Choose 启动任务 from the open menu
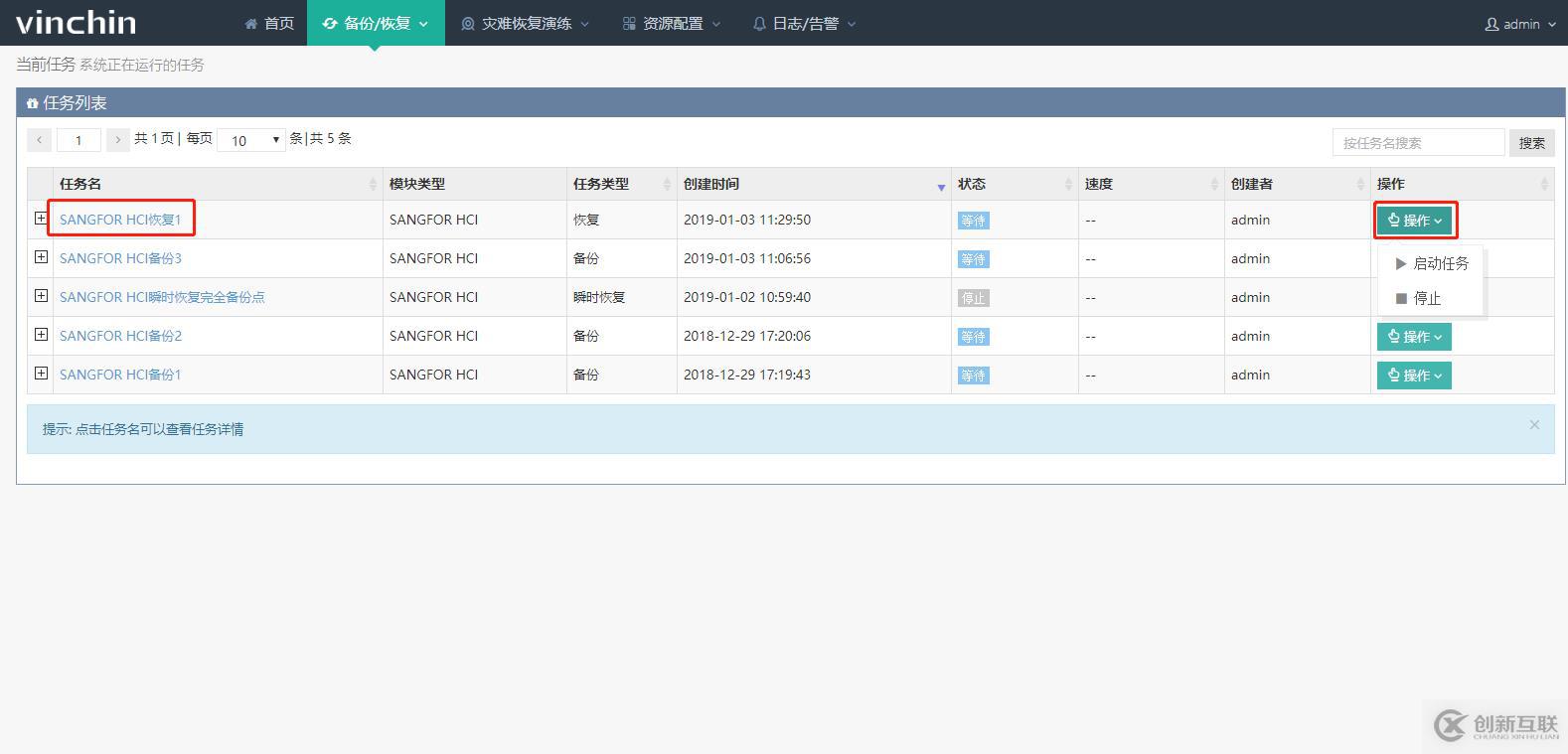The width and height of the screenshot is (1568, 754). (x=1431, y=263)
